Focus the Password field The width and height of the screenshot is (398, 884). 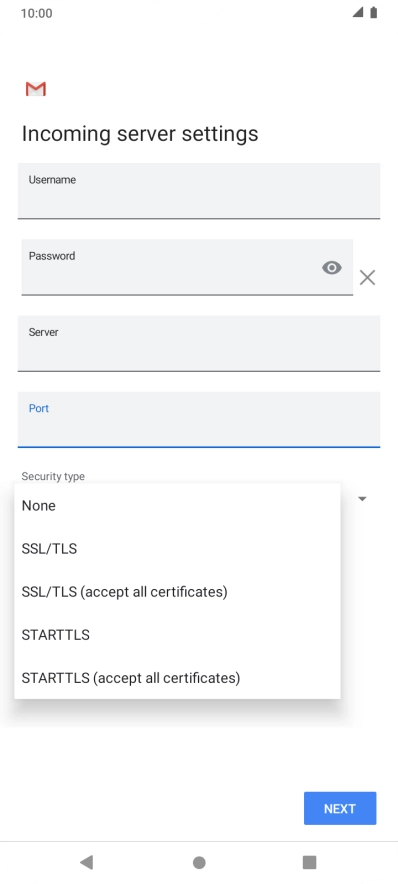187,267
